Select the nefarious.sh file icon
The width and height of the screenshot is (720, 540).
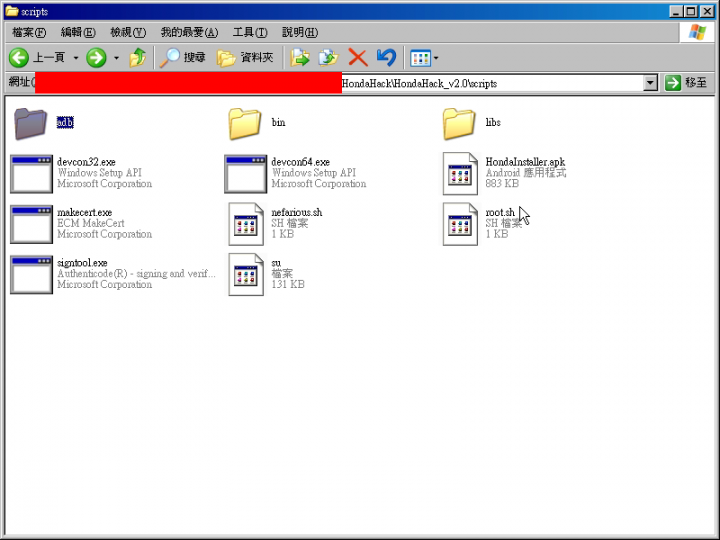pos(246,225)
